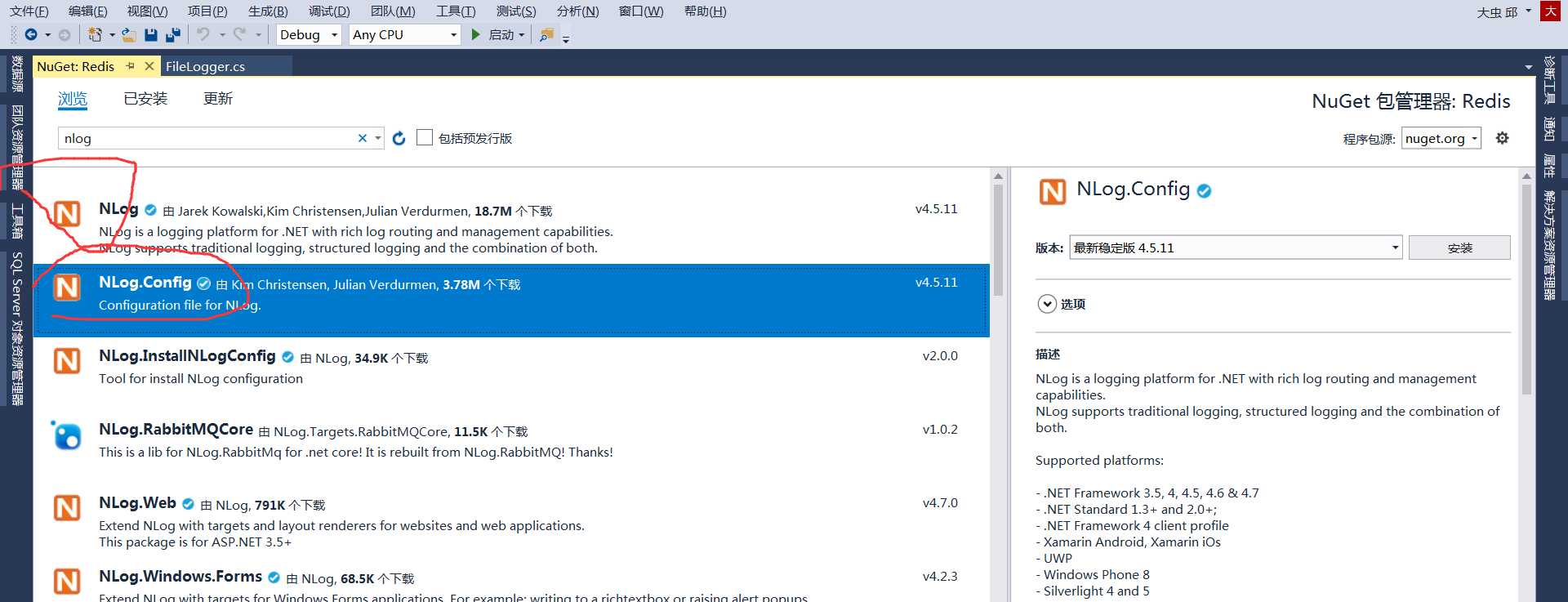Open the New Project dropdown arrow
The image size is (1568, 602).
click(112, 34)
